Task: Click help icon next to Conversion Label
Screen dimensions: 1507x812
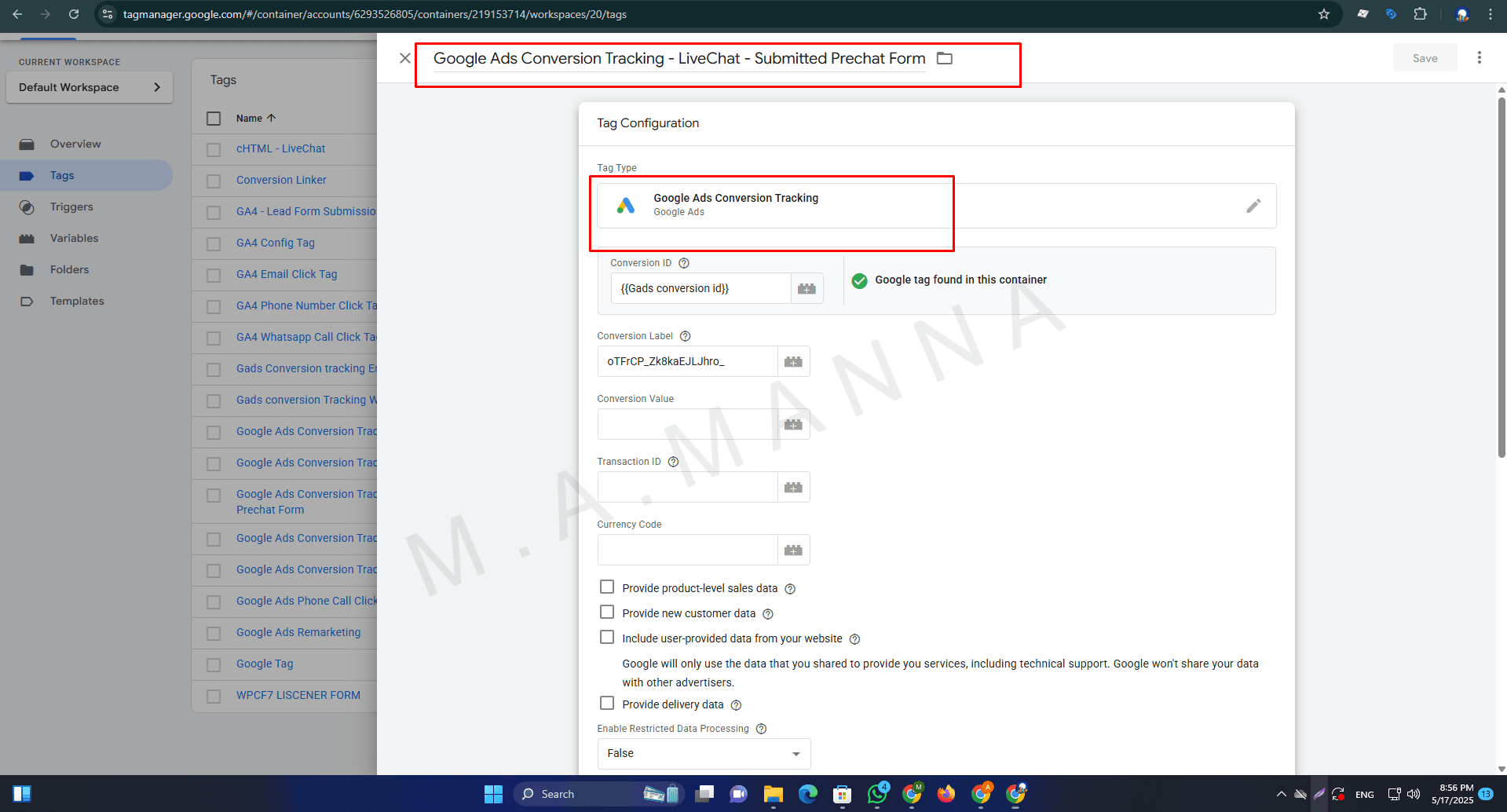Action: pos(685,336)
